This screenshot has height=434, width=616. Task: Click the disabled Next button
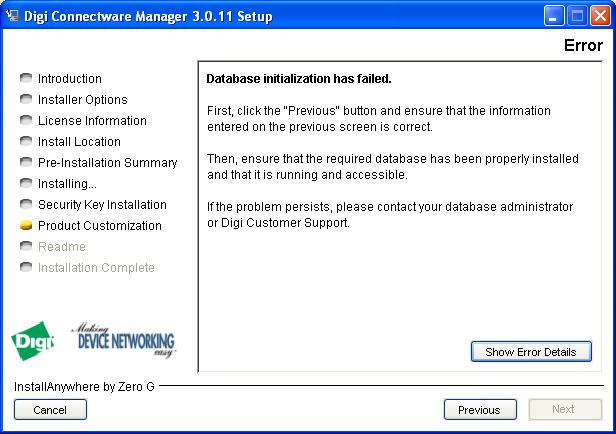point(565,409)
